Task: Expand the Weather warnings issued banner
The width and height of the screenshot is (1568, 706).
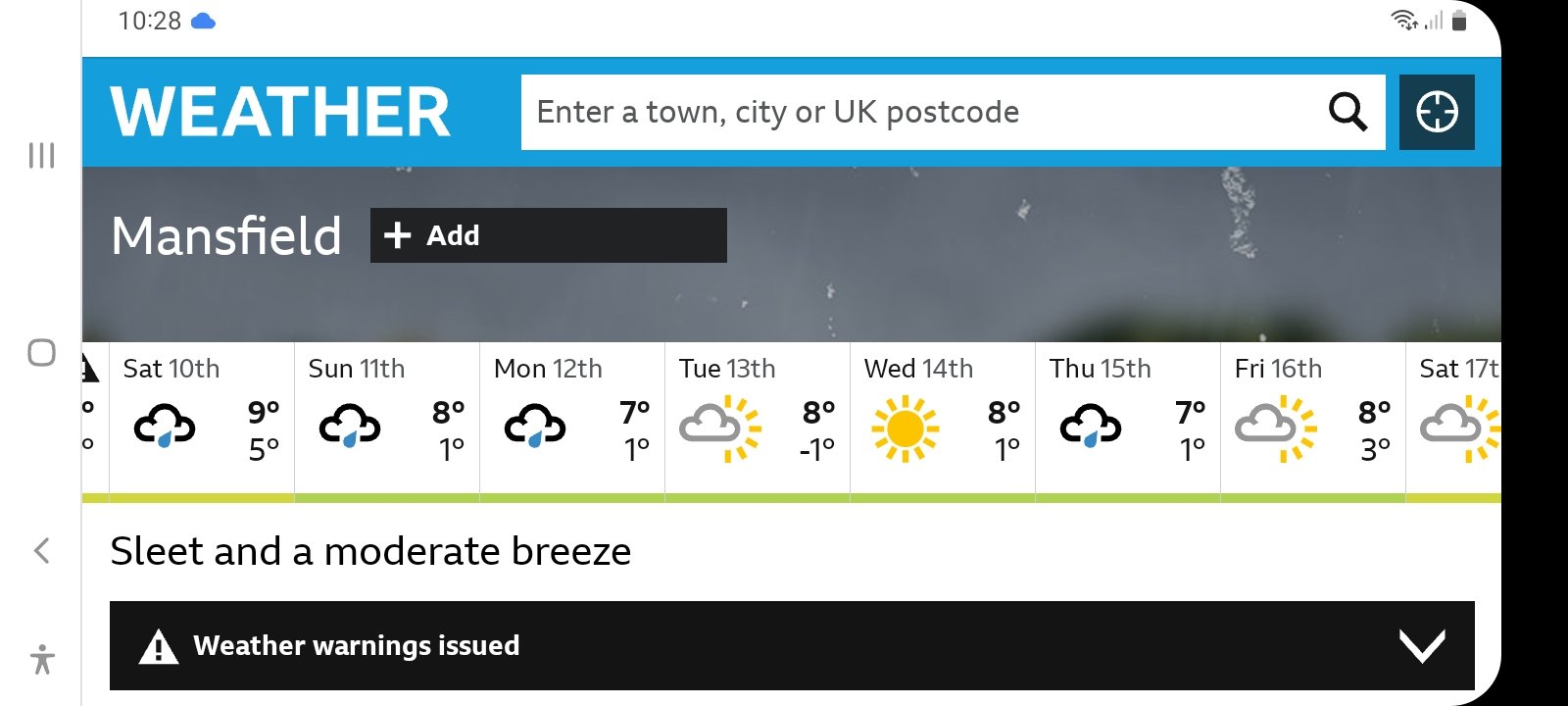Action: pyautogui.click(x=792, y=645)
